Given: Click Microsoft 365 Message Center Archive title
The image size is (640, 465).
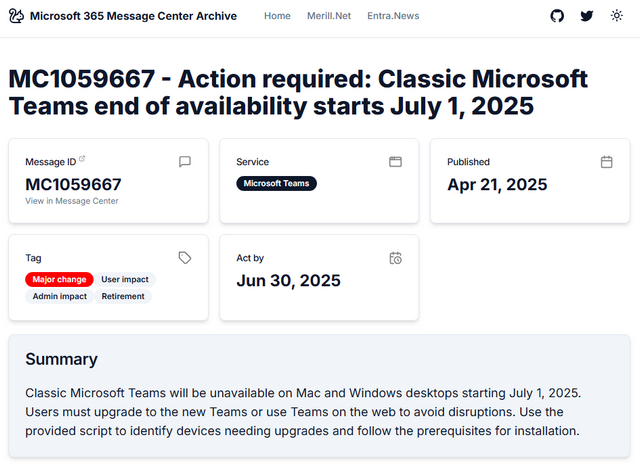Looking at the screenshot, I should [133, 16].
